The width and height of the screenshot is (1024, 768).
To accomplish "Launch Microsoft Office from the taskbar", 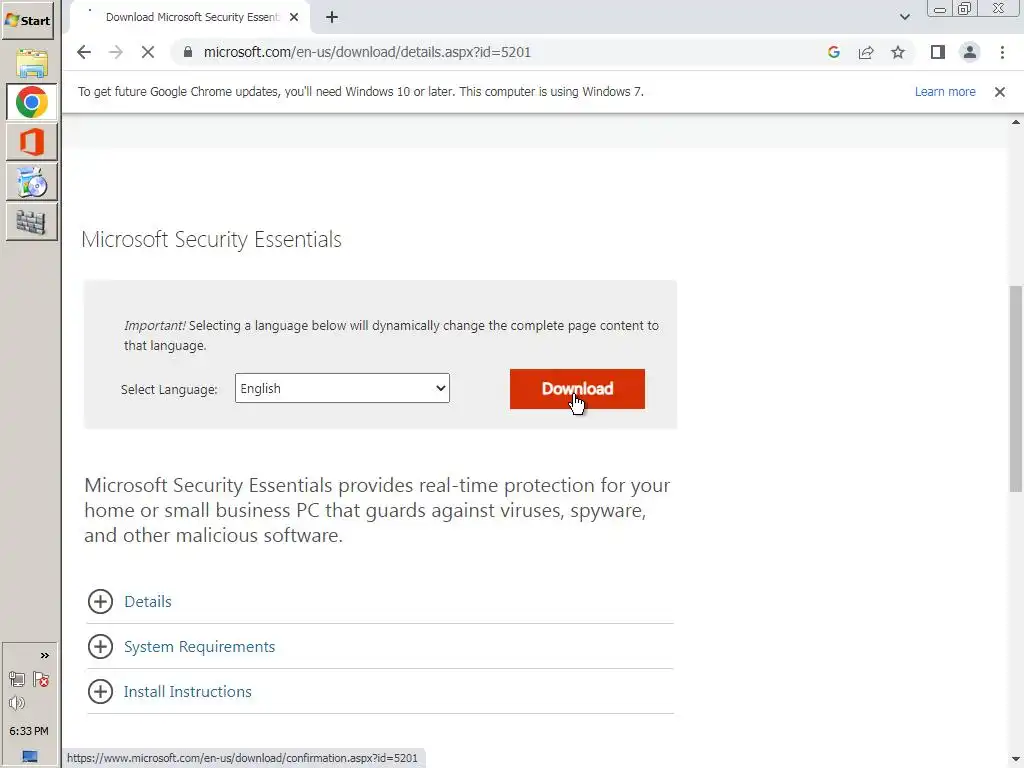I will click(32, 142).
